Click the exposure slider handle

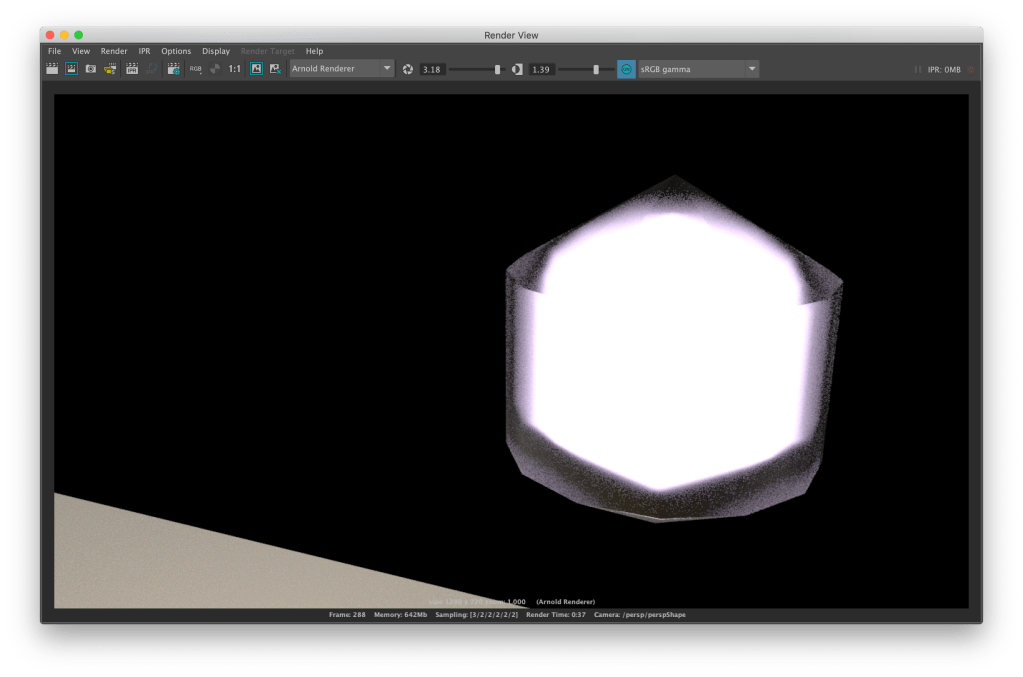click(497, 69)
